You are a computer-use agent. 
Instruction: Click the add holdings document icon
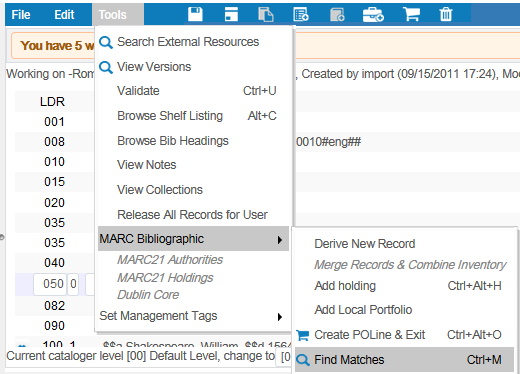click(337, 15)
